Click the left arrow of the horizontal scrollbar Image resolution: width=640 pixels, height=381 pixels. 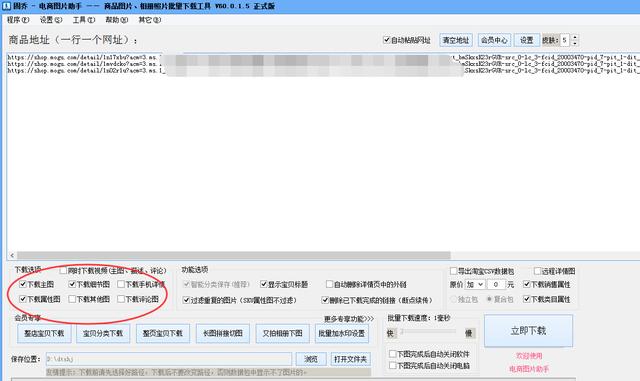pyautogui.click(x=12, y=256)
